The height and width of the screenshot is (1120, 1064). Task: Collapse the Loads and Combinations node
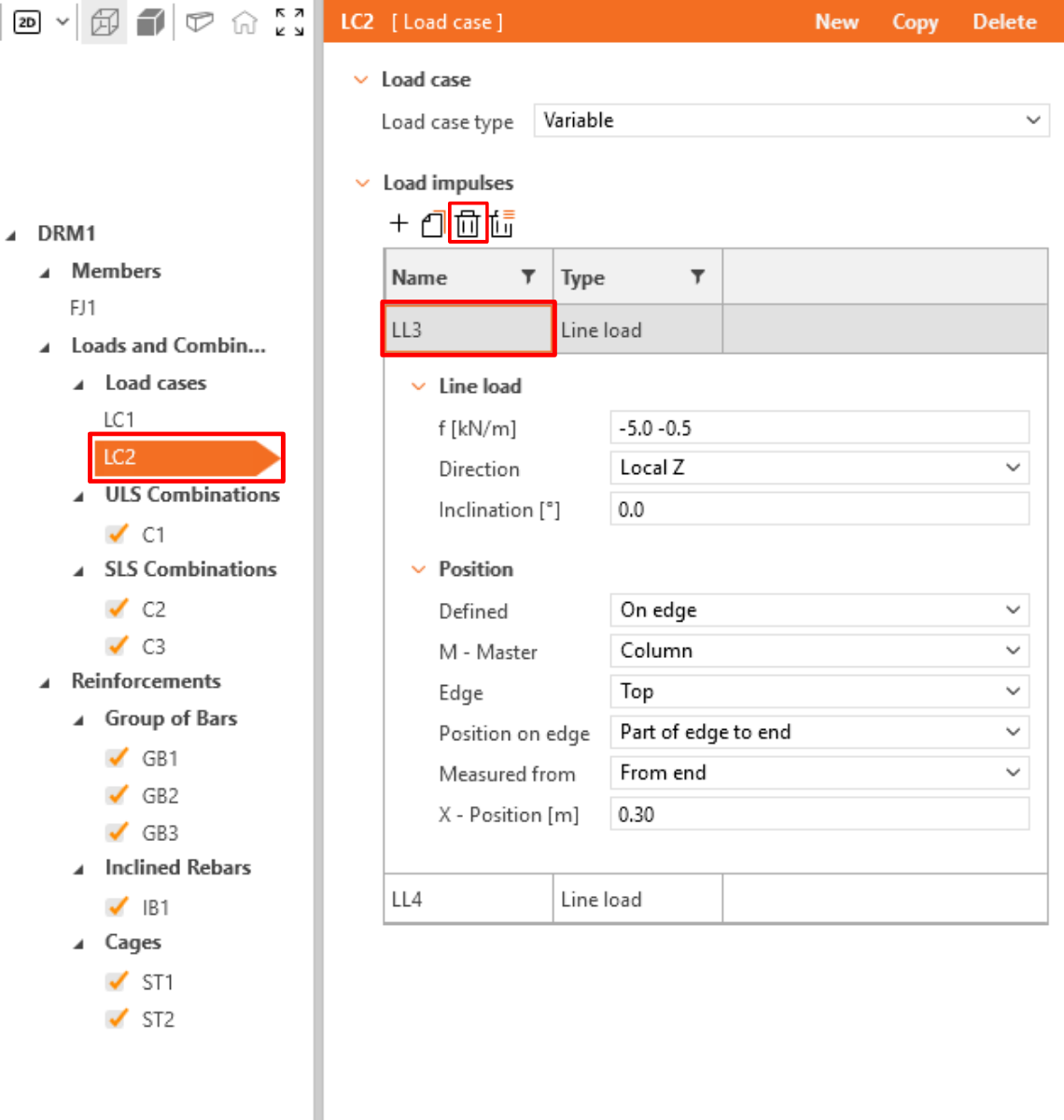point(45,347)
